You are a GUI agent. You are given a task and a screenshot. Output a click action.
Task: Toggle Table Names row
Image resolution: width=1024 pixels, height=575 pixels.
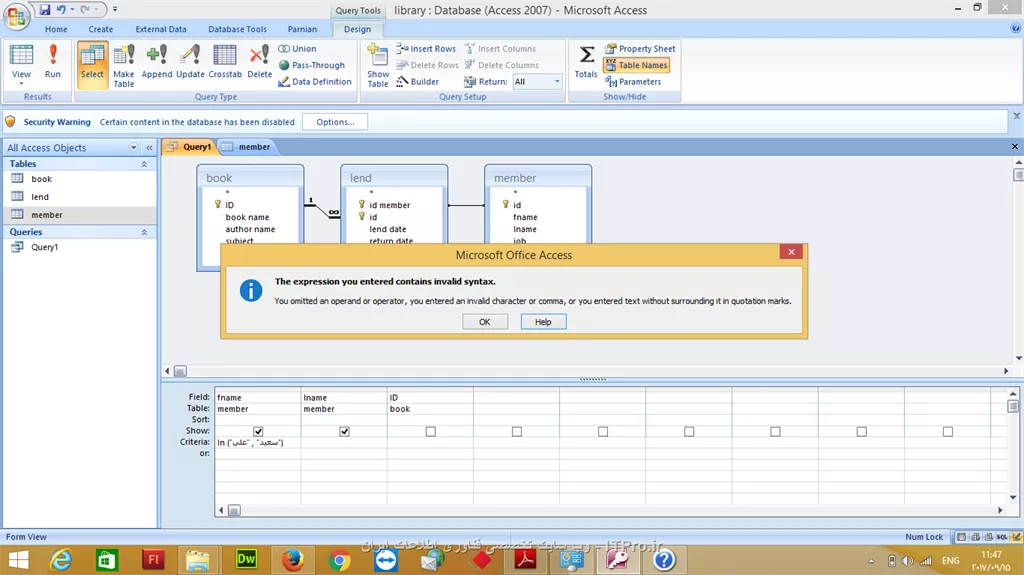636,65
